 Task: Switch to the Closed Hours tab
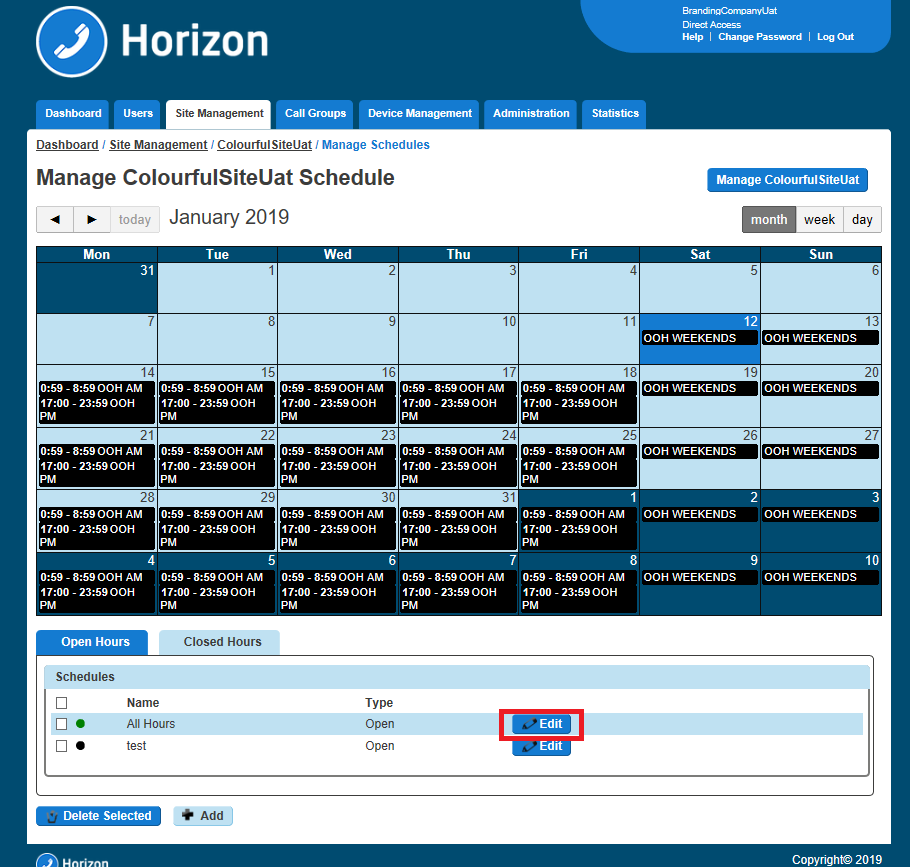click(219, 642)
